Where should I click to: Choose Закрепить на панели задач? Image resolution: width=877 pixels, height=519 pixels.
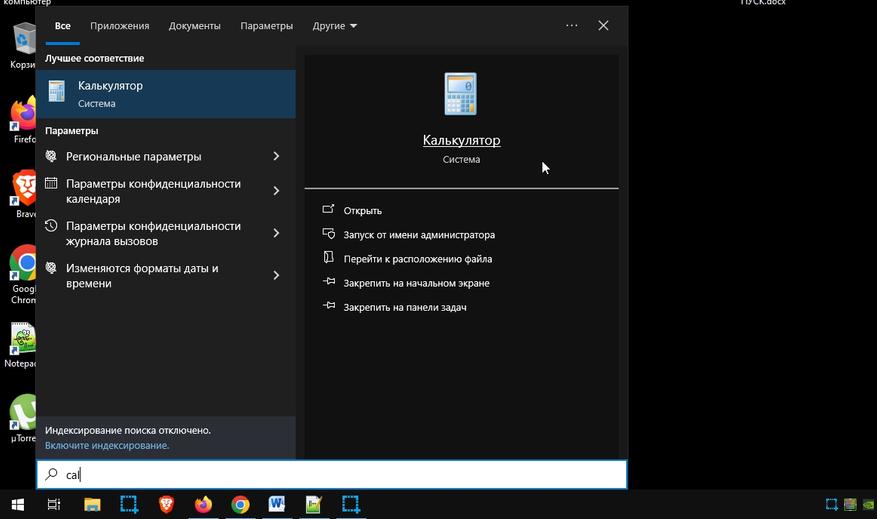405,307
